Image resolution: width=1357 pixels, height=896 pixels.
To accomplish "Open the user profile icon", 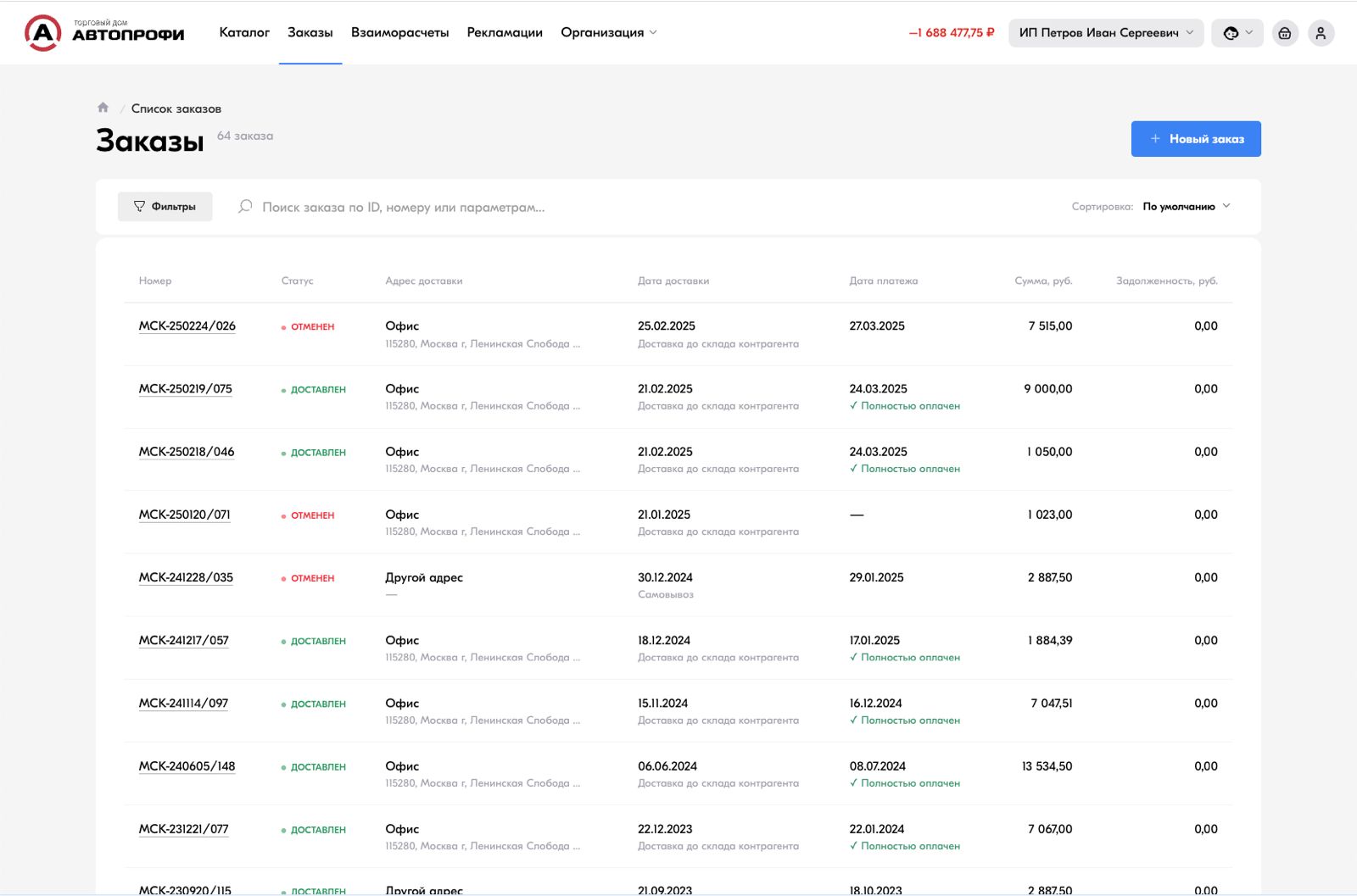I will 1321,33.
